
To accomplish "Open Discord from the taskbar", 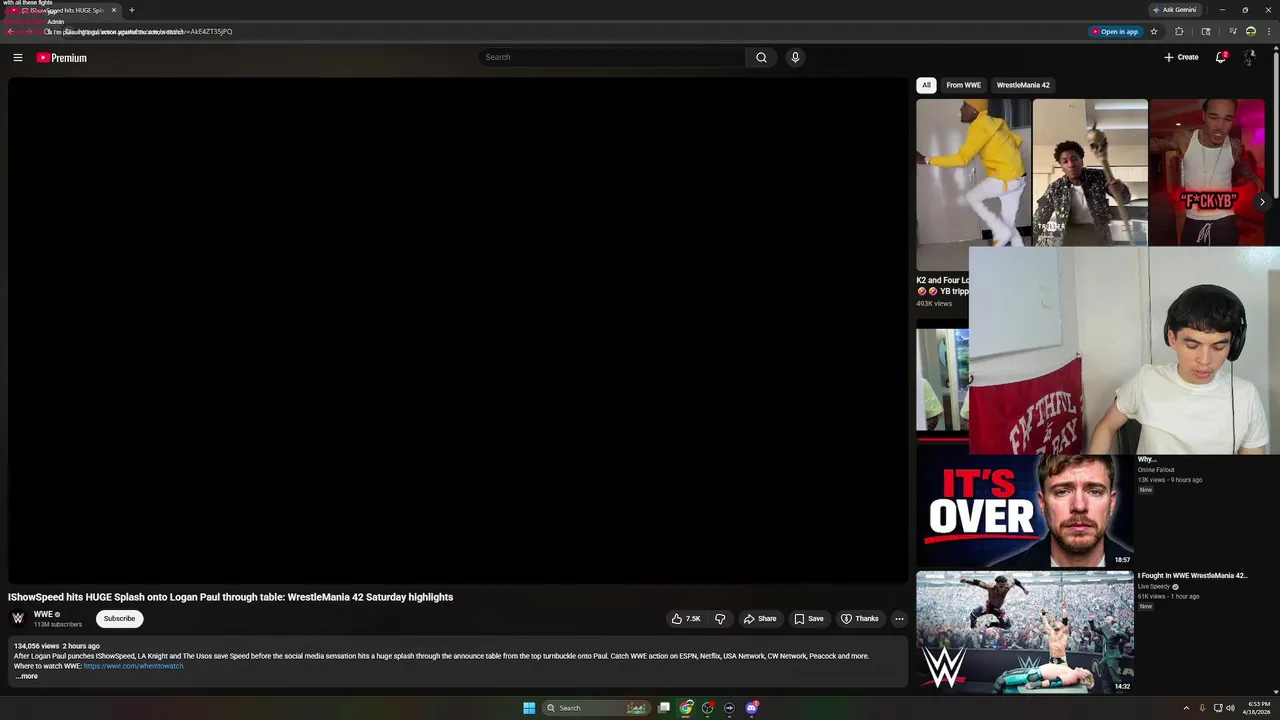I will (751, 708).
